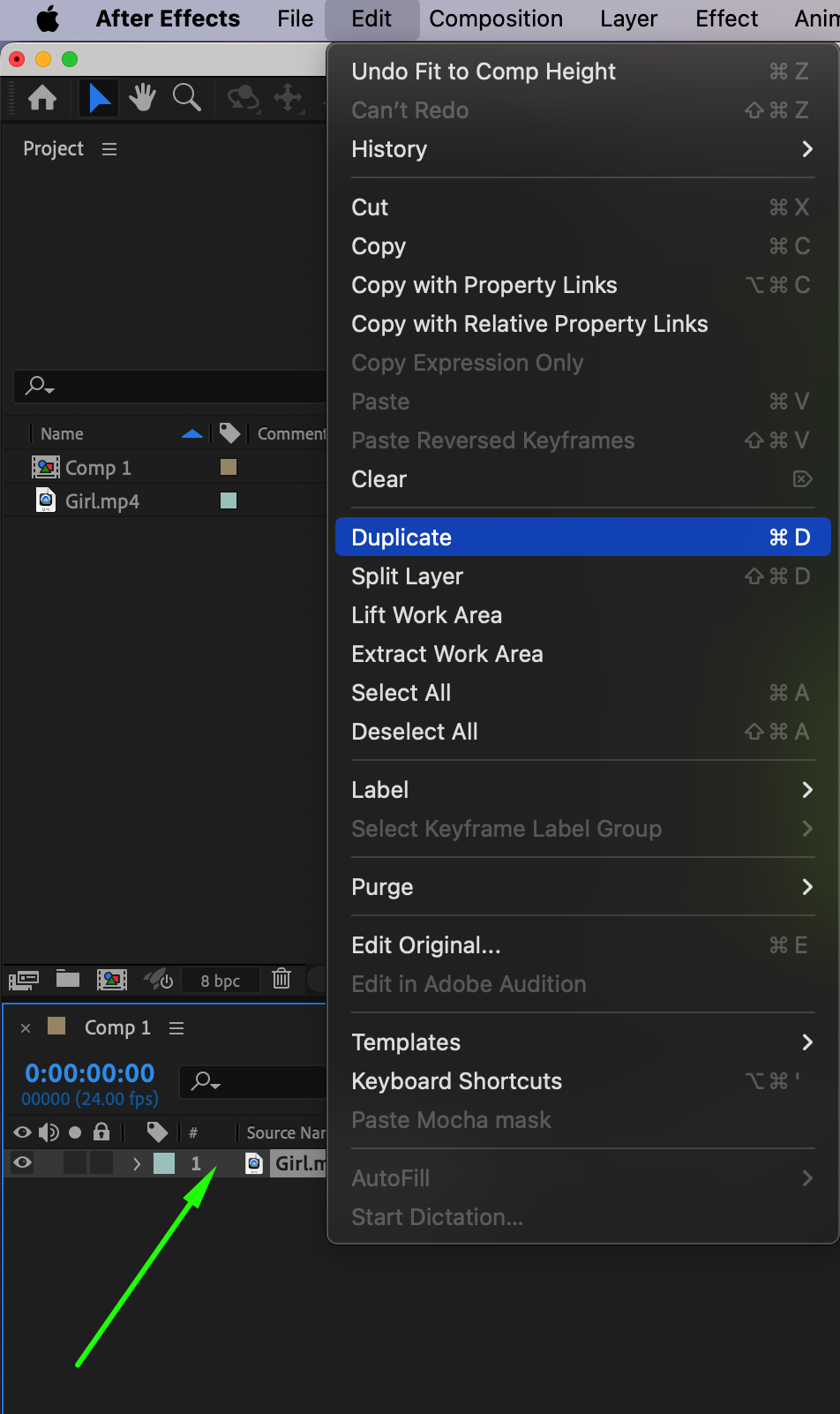Select the Selection arrow tool
The height and width of the screenshot is (1414, 840).
[99, 98]
